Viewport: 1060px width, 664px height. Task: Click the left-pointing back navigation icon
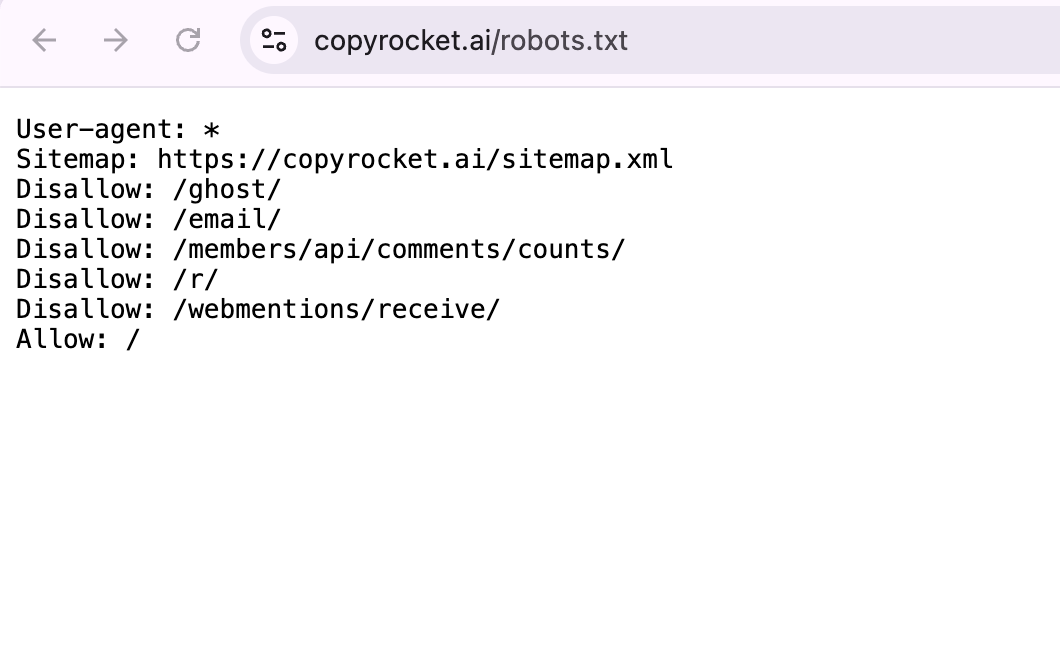pyautogui.click(x=44, y=40)
